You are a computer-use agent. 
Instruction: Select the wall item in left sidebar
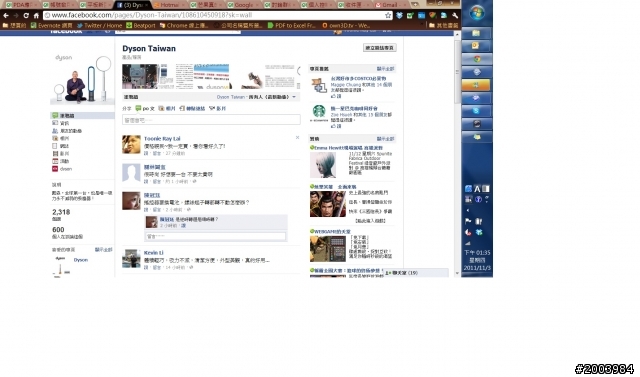[82, 115]
